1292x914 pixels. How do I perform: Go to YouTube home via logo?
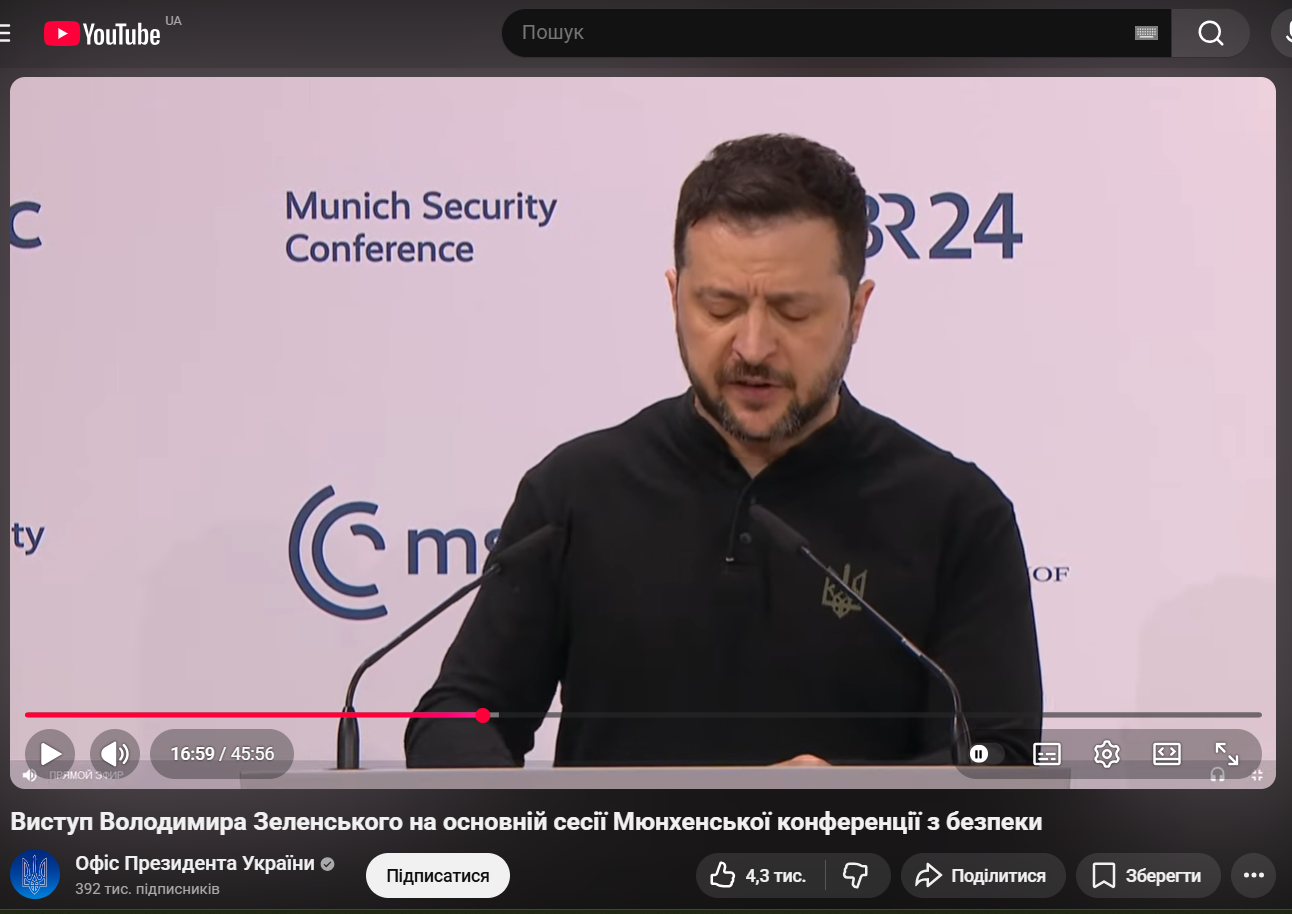click(x=102, y=34)
